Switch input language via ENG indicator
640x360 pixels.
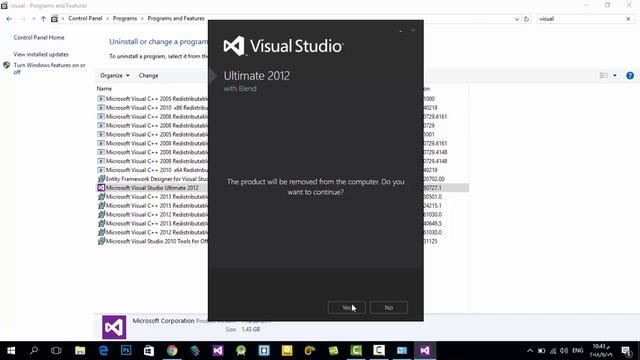point(578,351)
